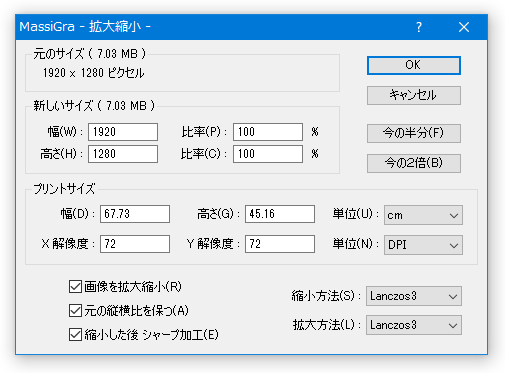Screen dimensions: 505x373
Task: Focus the print 高さ(G) input field
Action: (x=280, y=214)
